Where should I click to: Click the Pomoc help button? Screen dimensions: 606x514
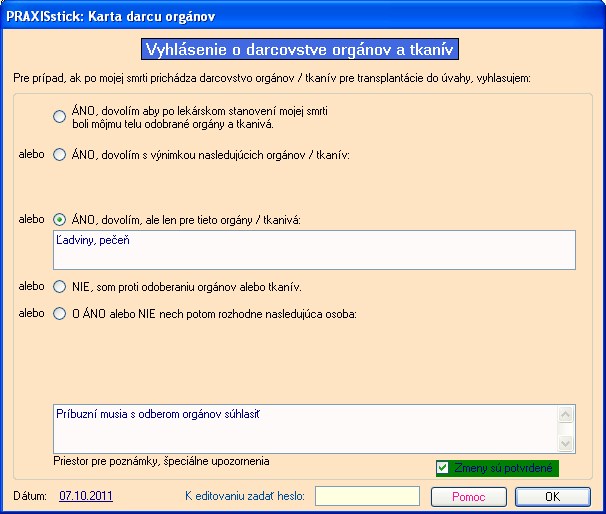[x=469, y=497]
